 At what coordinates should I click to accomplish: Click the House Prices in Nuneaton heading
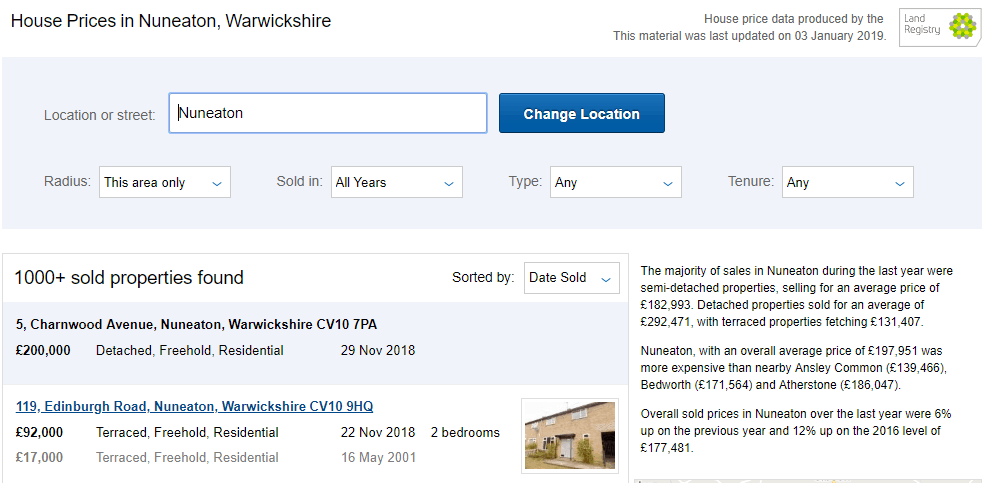click(x=171, y=21)
